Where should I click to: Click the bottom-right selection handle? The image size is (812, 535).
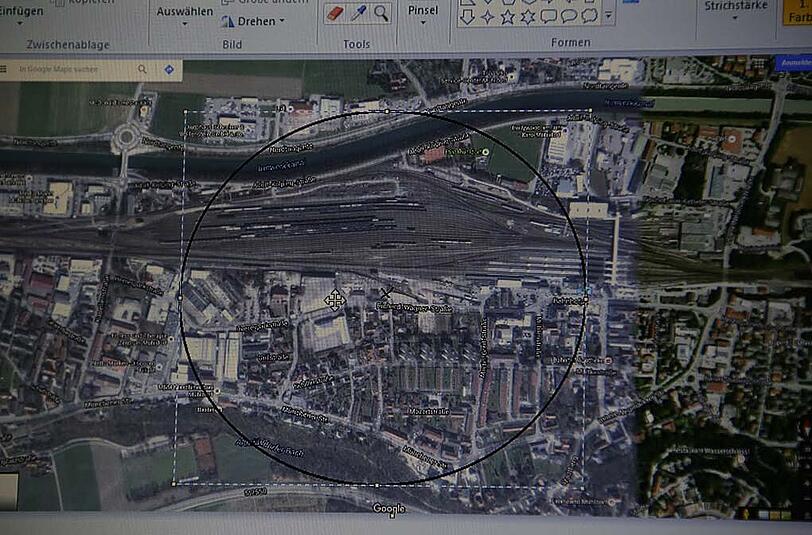(582, 487)
